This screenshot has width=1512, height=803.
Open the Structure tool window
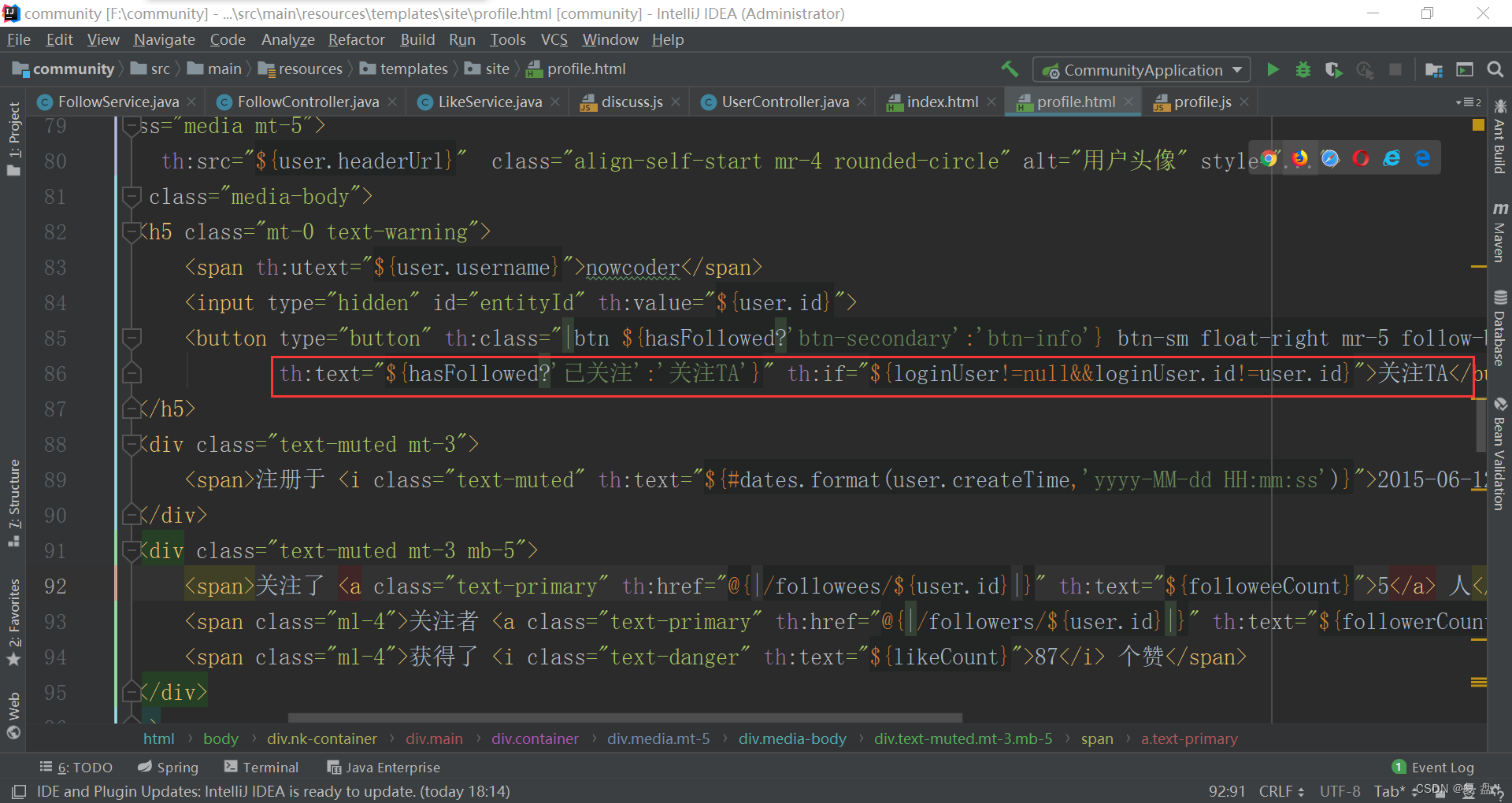(14, 502)
